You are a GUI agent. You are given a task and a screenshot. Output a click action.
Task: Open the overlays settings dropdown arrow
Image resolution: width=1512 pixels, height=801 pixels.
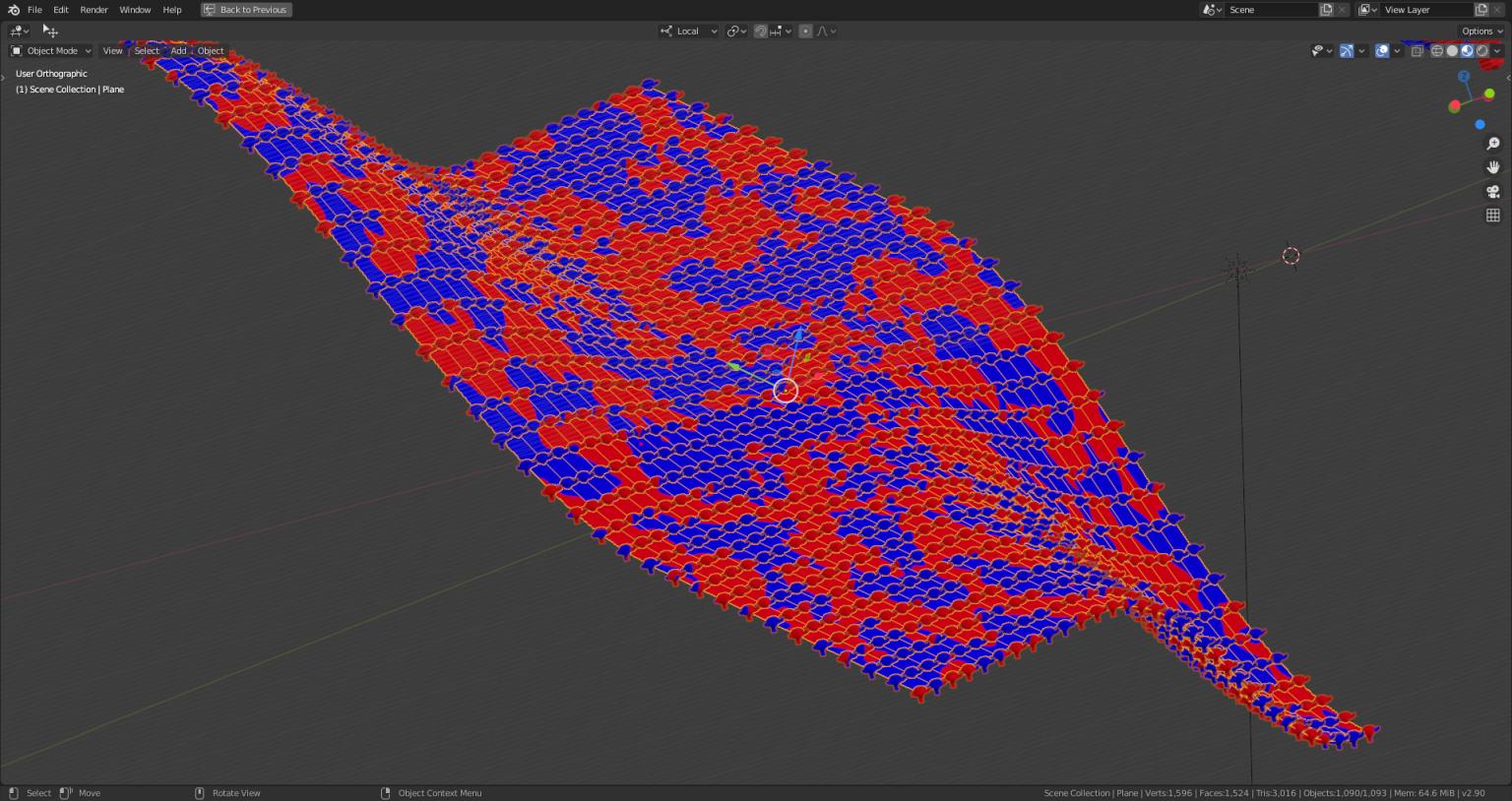click(1397, 51)
